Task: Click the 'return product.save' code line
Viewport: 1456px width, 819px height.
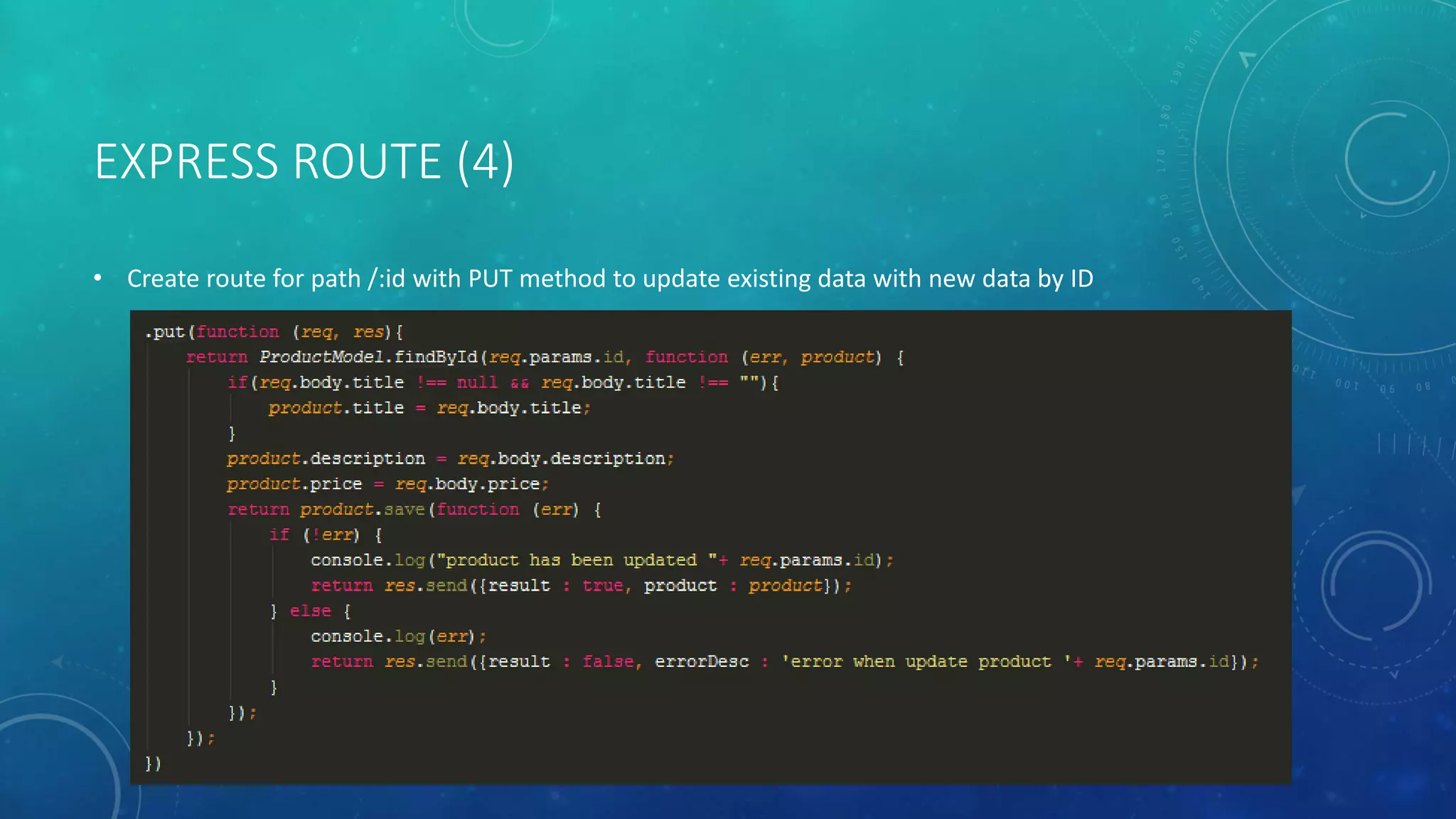Action: (x=414, y=510)
